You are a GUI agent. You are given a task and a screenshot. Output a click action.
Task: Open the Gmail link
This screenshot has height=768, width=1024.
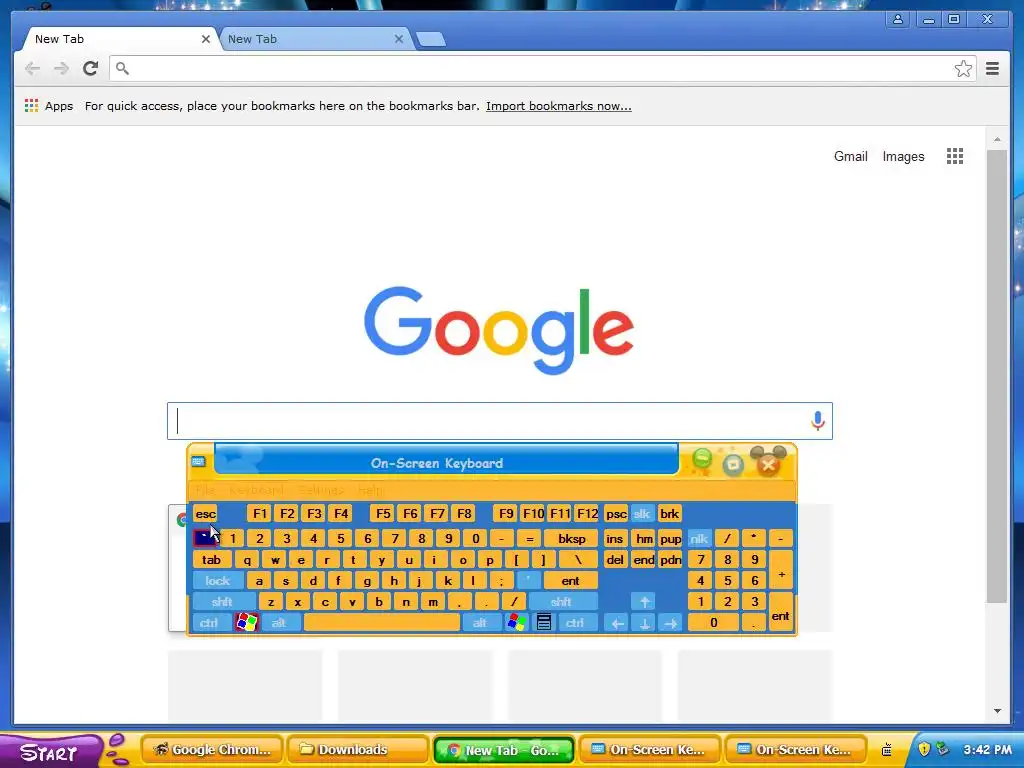point(850,156)
